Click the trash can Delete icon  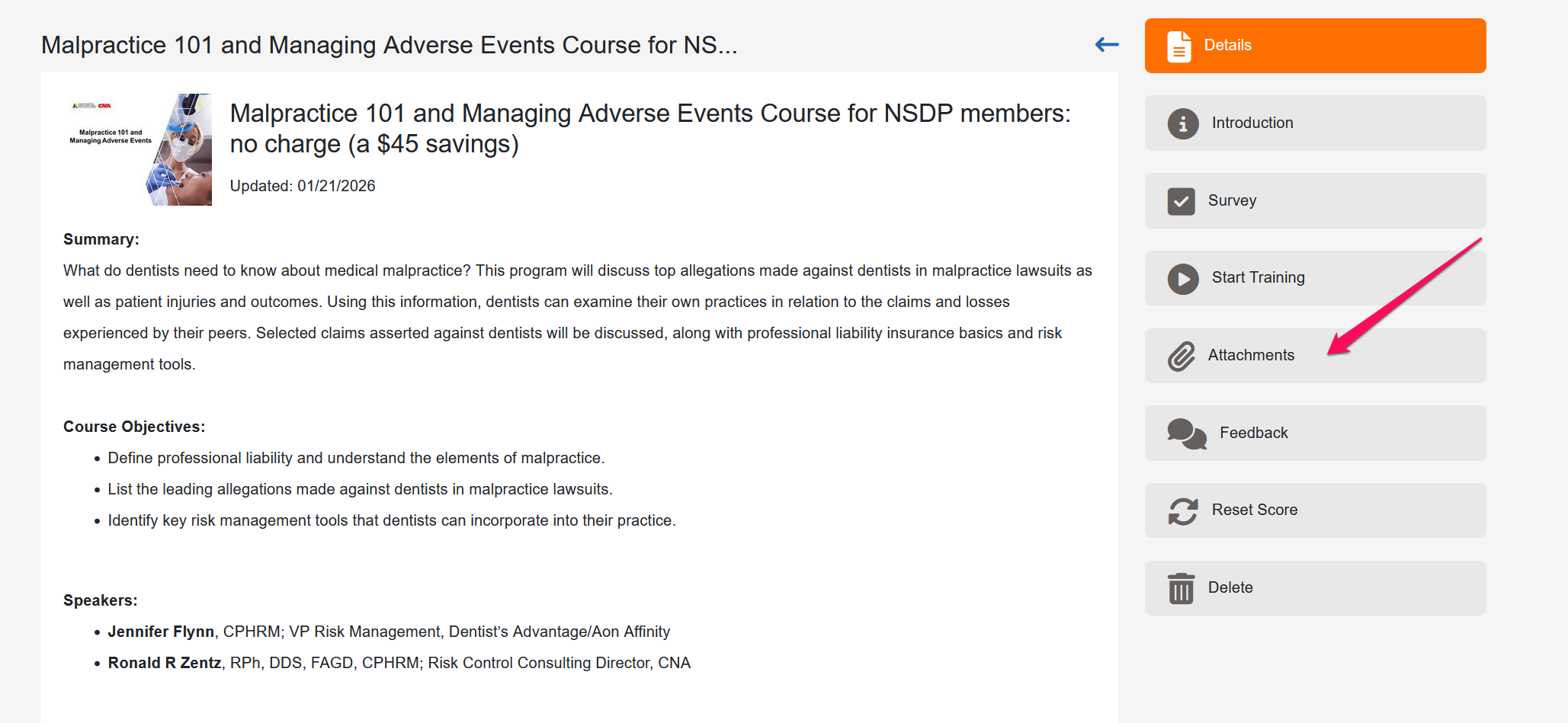click(1182, 588)
